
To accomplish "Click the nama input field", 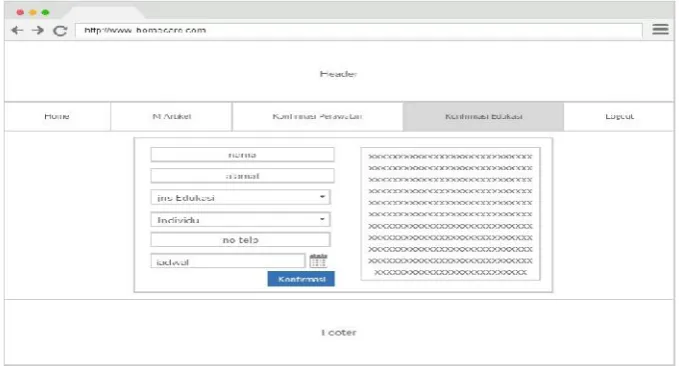I will 242,155.
